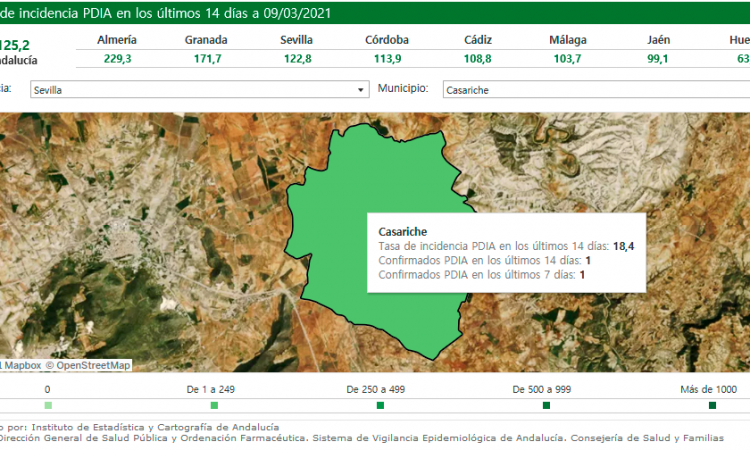This screenshot has height=450, width=750.
Task: Click Sevilla province rate 122,8
Action: 297,59
